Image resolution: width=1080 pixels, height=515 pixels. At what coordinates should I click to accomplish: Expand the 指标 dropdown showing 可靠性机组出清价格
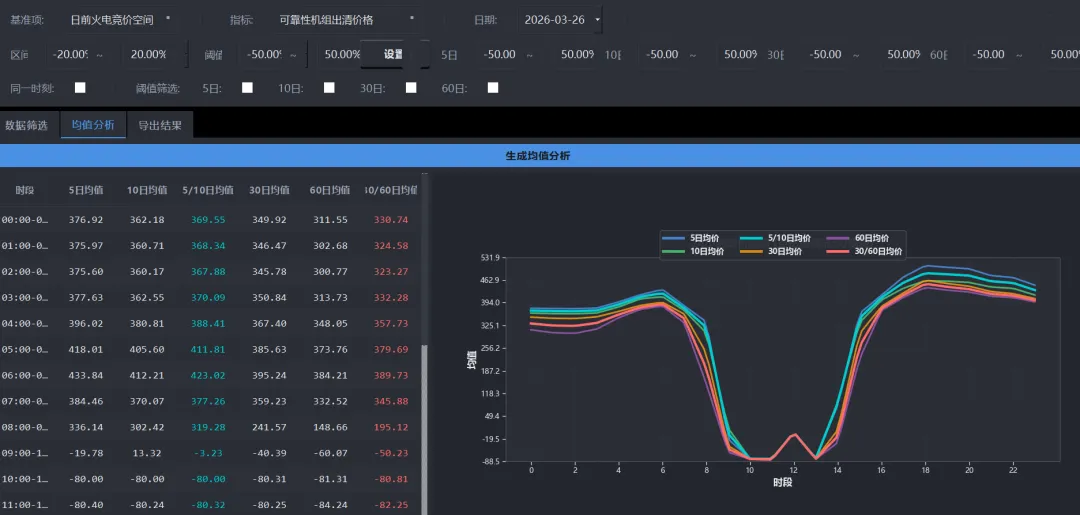[x=347, y=19]
